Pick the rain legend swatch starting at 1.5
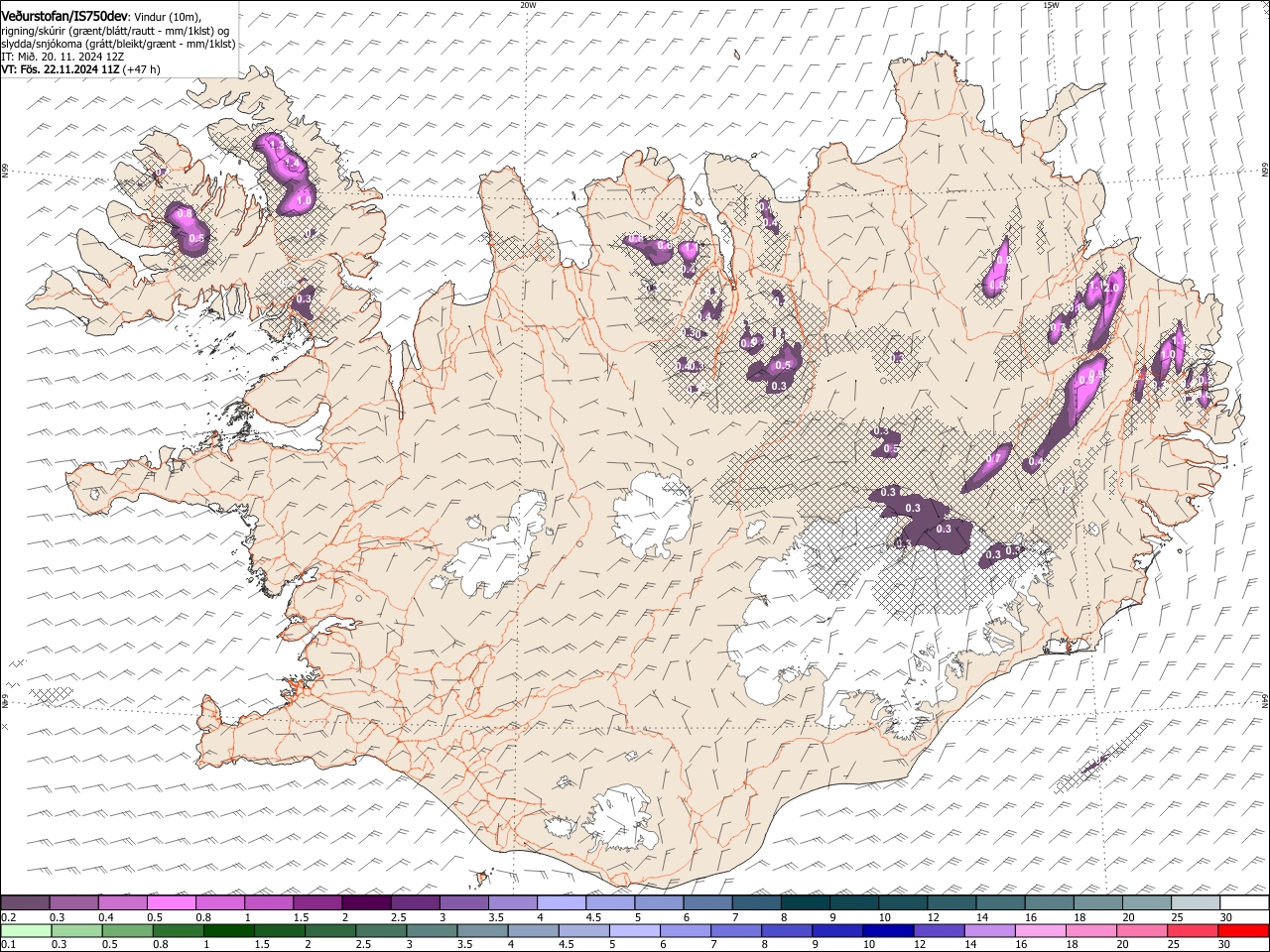The height and width of the screenshot is (952, 1270). 279,930
